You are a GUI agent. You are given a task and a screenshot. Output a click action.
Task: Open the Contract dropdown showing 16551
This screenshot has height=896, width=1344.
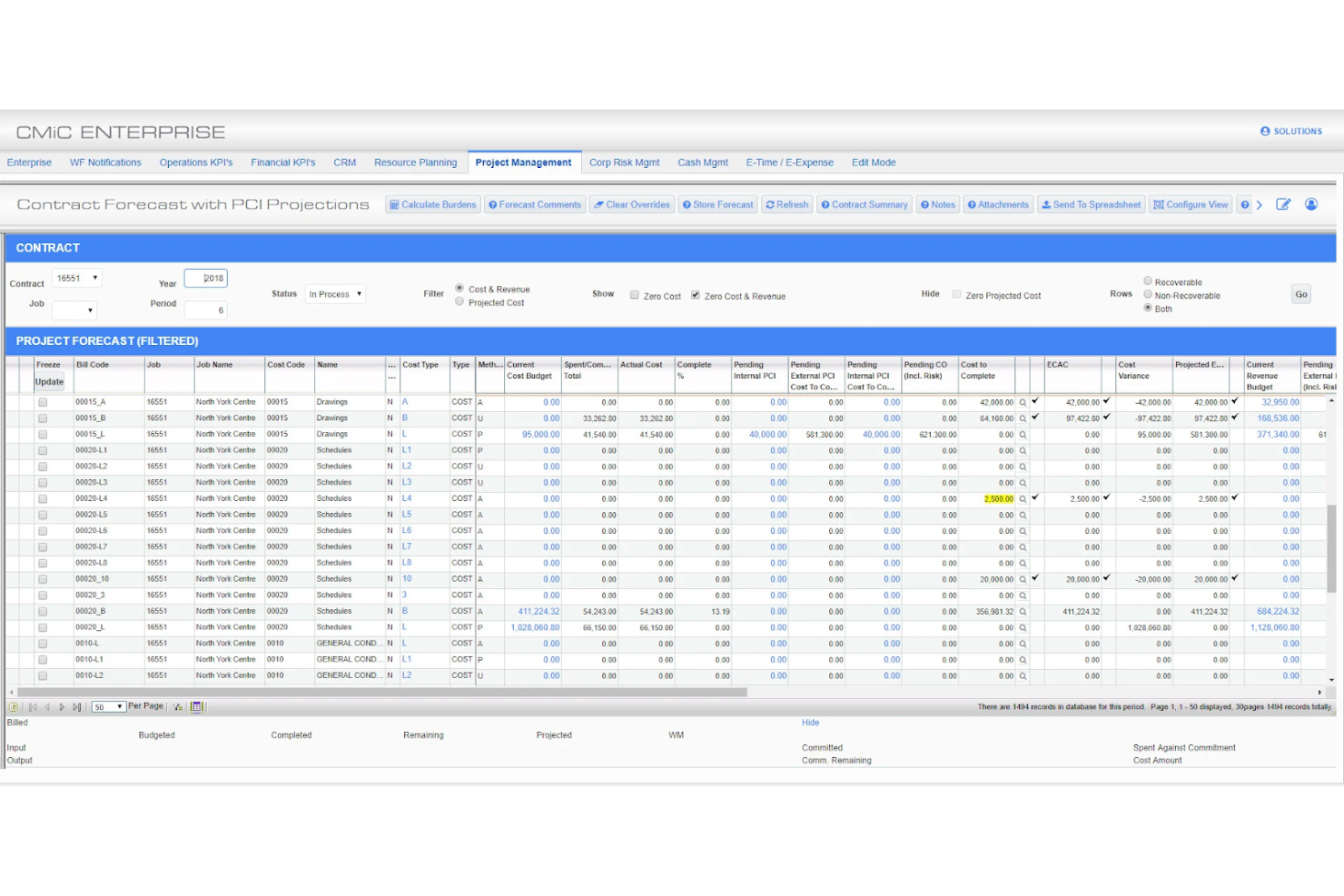point(76,279)
